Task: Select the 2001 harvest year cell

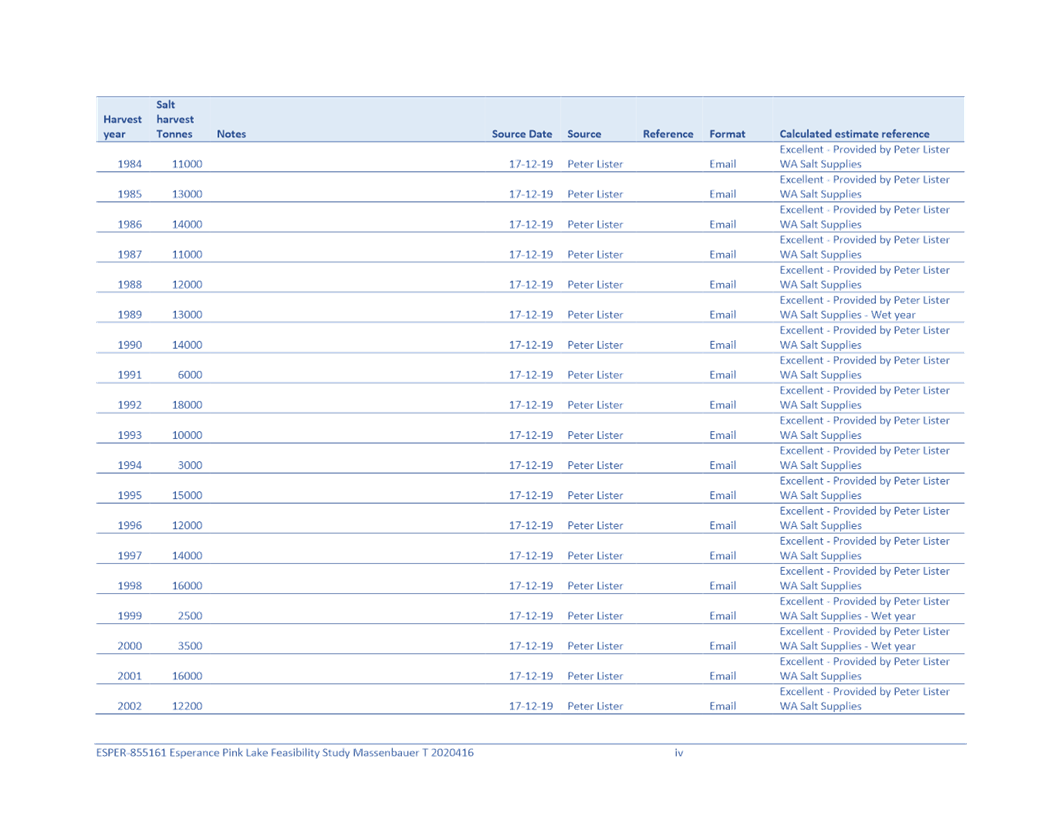Action: [129, 676]
